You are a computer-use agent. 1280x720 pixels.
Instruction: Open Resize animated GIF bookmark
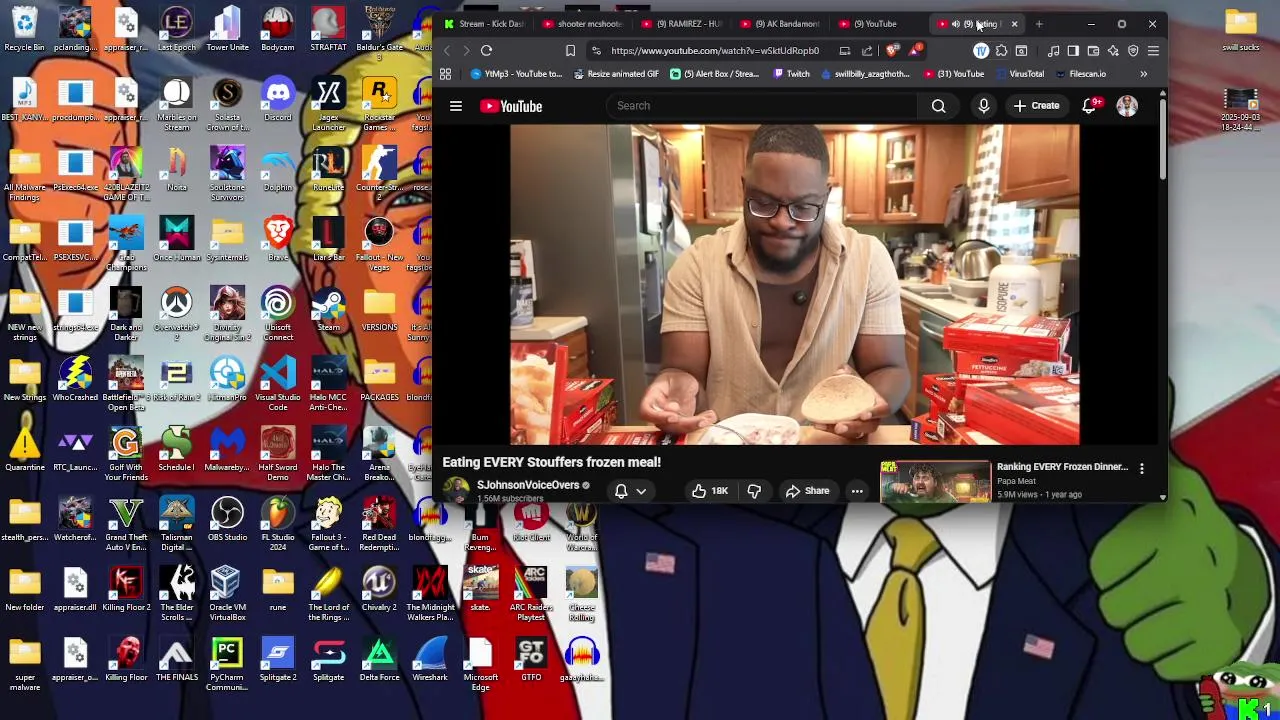pyautogui.click(x=616, y=74)
